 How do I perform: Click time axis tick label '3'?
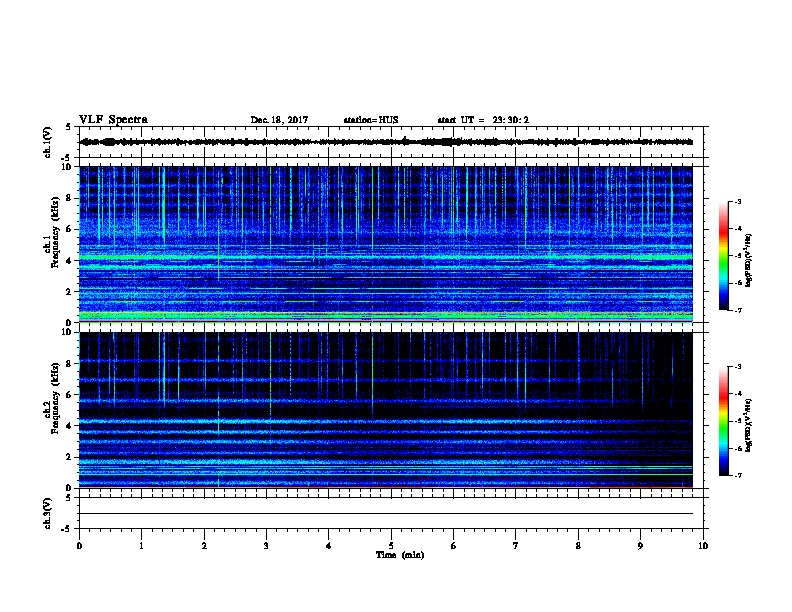point(266,545)
